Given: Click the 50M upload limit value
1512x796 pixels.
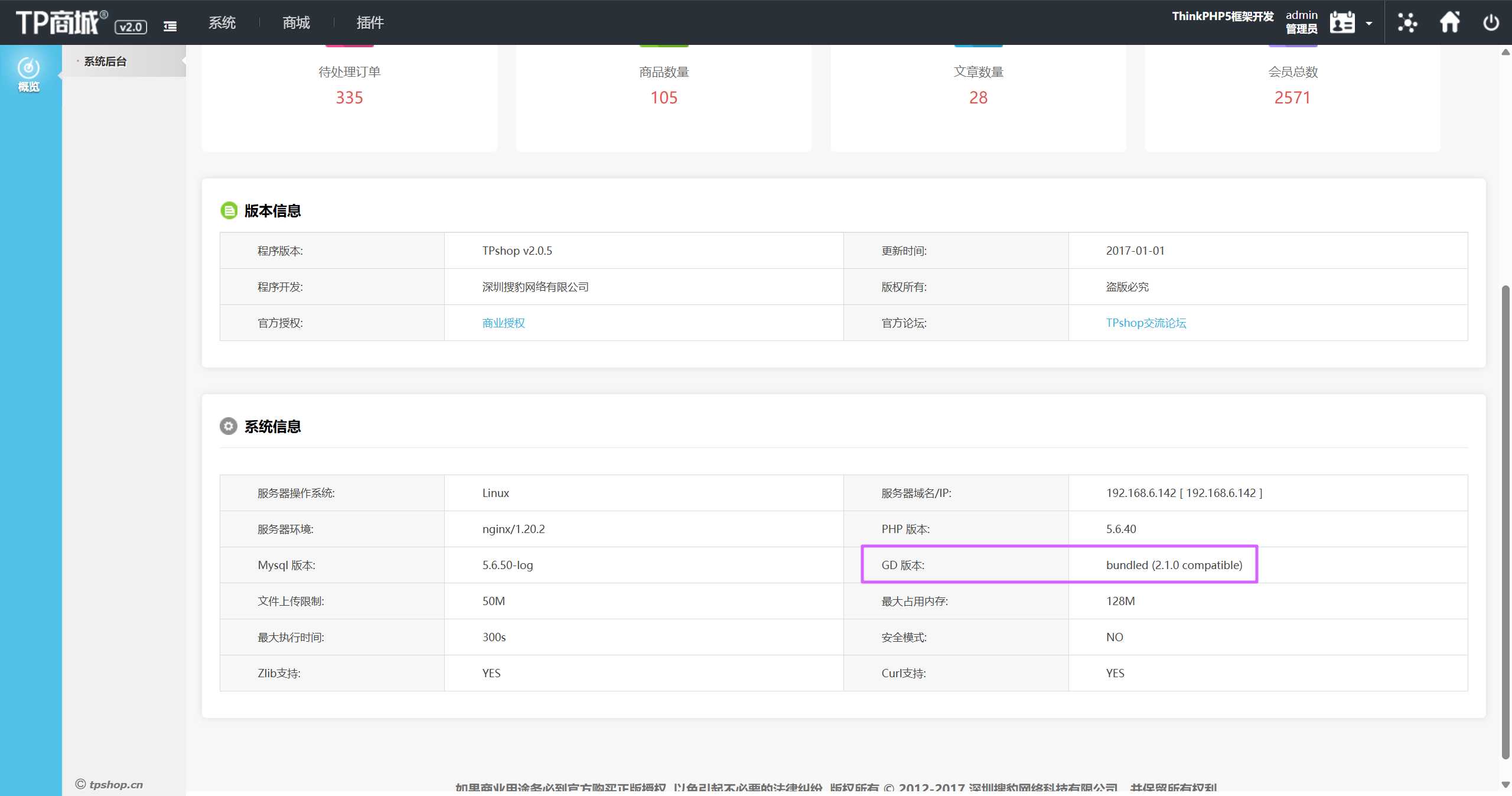Looking at the screenshot, I should coord(494,601).
